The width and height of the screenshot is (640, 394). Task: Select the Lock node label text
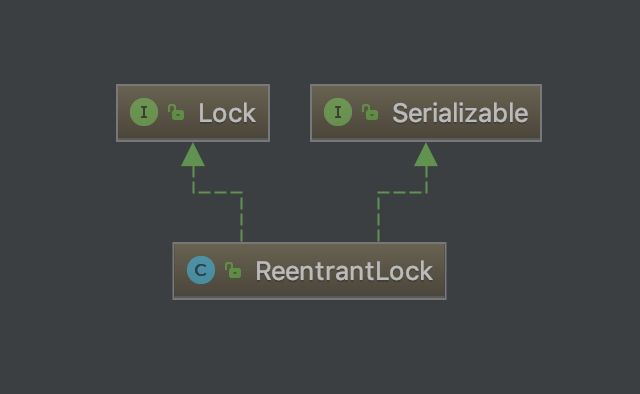[x=227, y=113]
